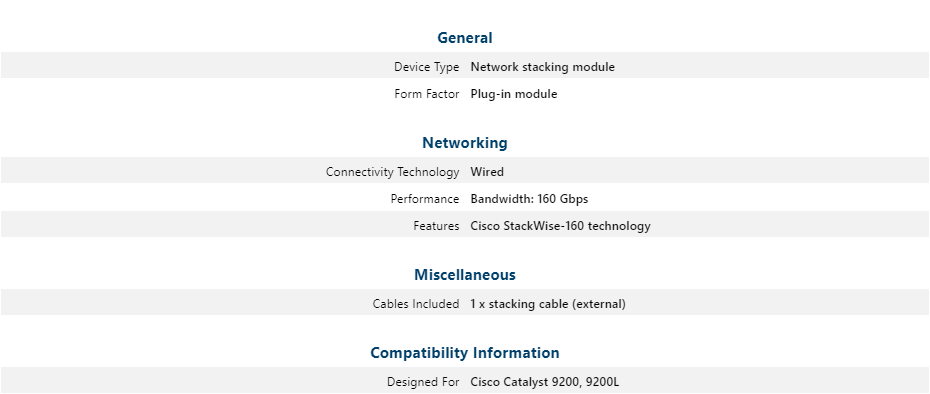
Task: Select the Network stacking module value
Action: pyautogui.click(x=542, y=67)
